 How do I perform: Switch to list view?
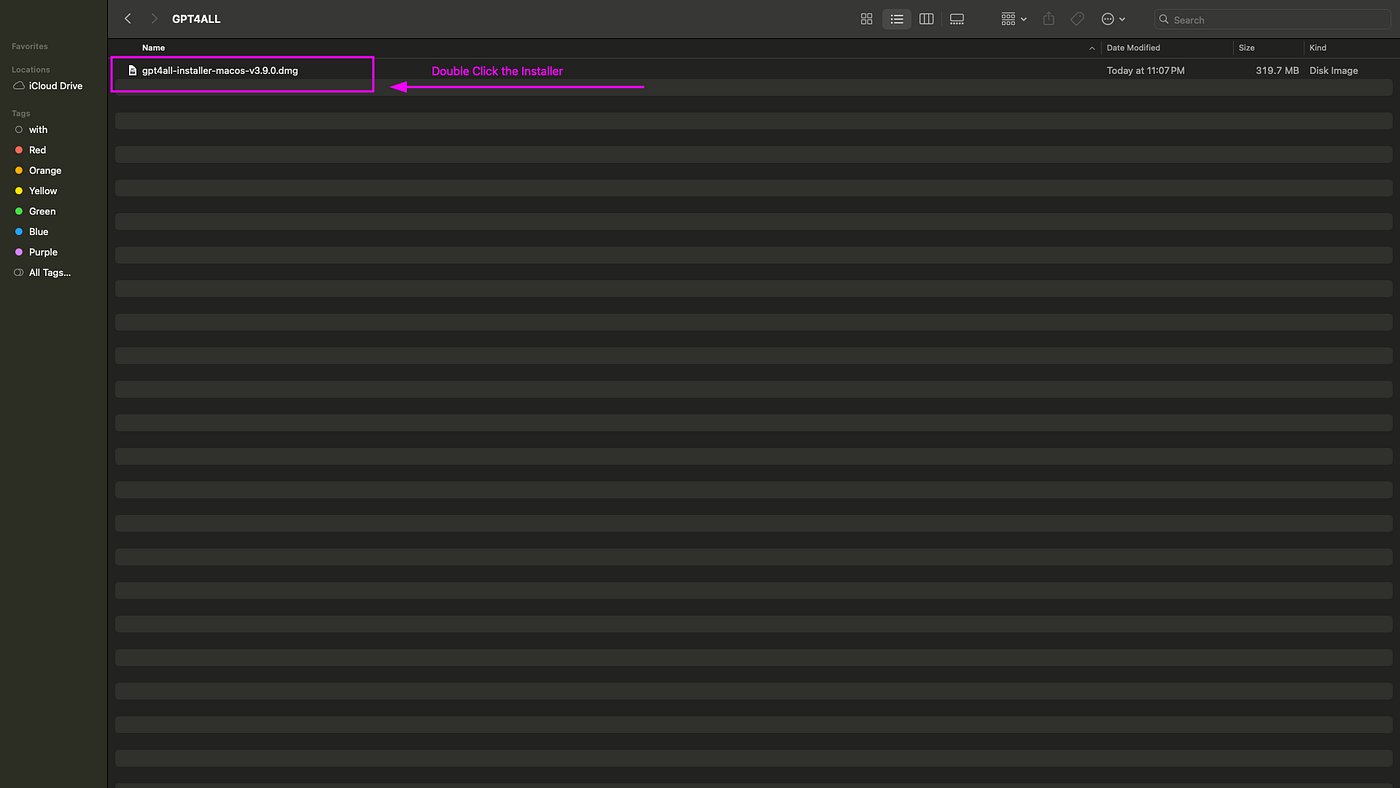click(897, 19)
